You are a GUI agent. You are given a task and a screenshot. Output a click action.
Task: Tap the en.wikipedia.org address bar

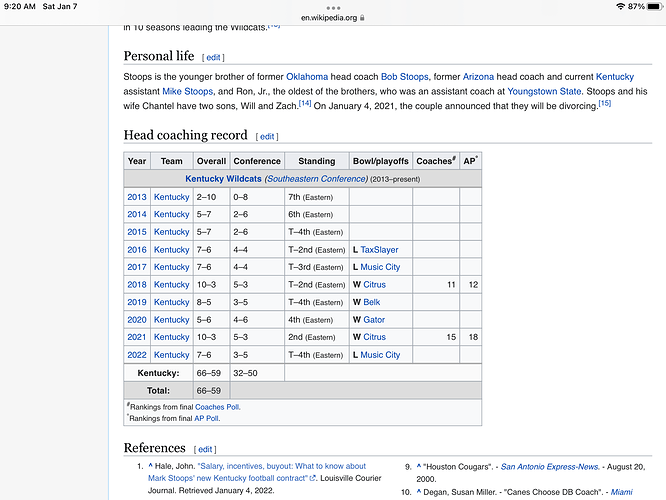(333, 18)
